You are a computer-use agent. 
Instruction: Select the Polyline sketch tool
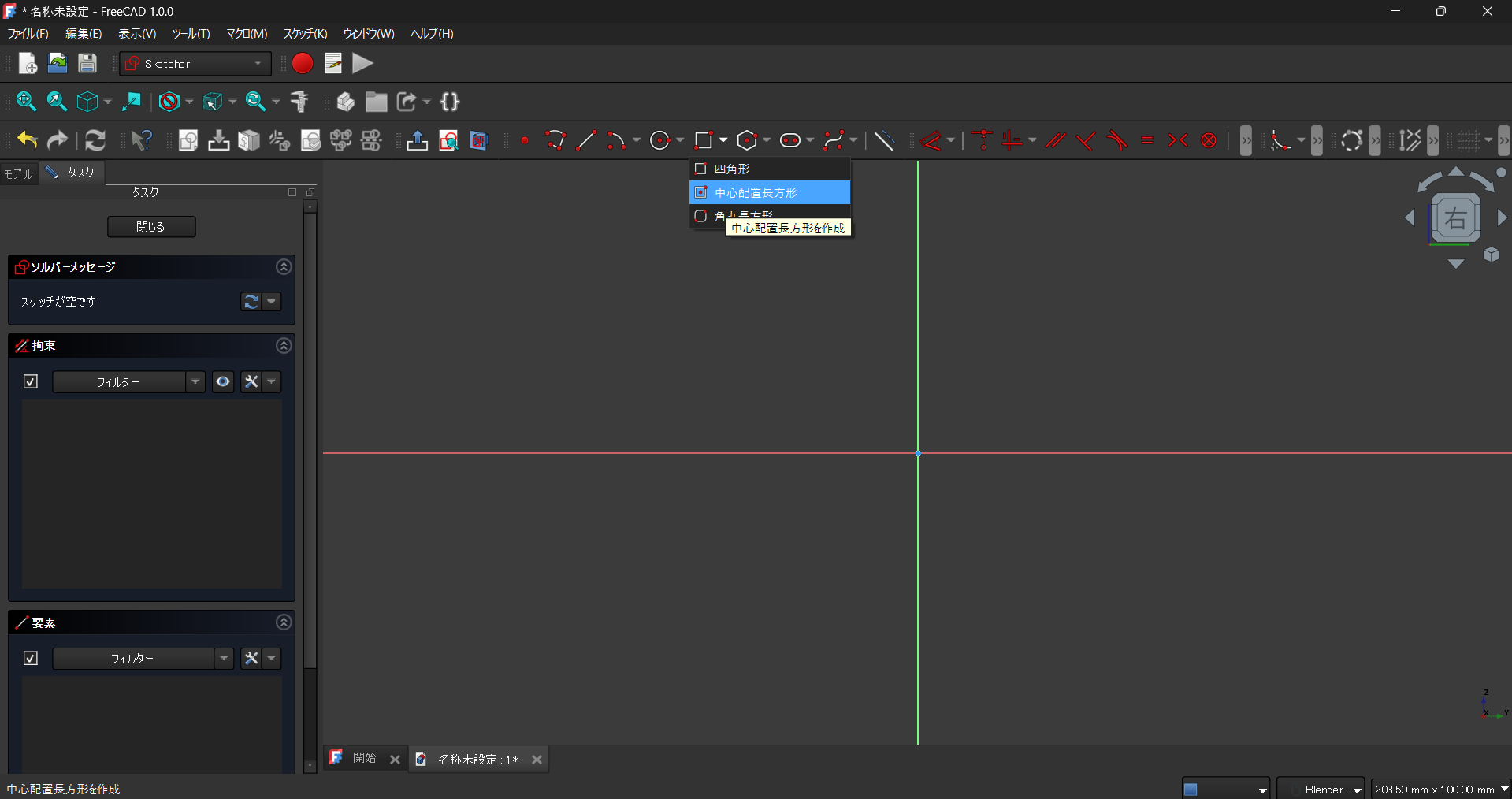coord(555,140)
